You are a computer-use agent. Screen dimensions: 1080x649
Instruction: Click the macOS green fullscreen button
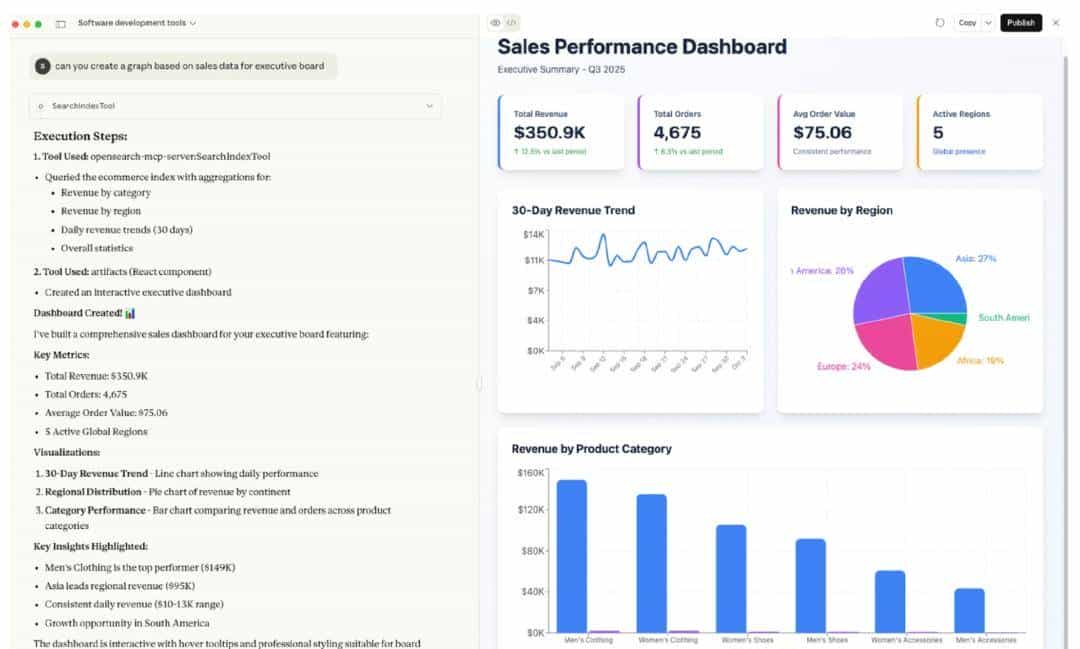click(x=38, y=23)
